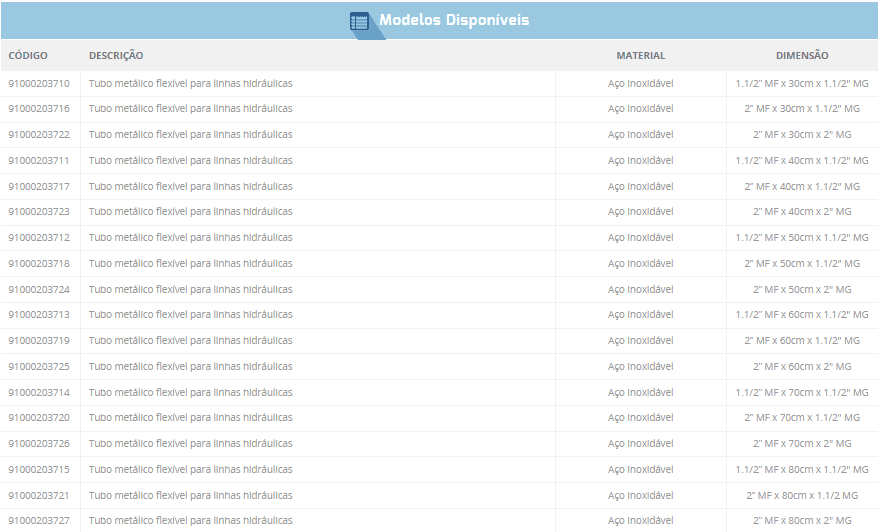Image resolution: width=879 pixels, height=532 pixels.
Task: Click the table icon beside Modelos Disponíveis
Action: coord(359,21)
